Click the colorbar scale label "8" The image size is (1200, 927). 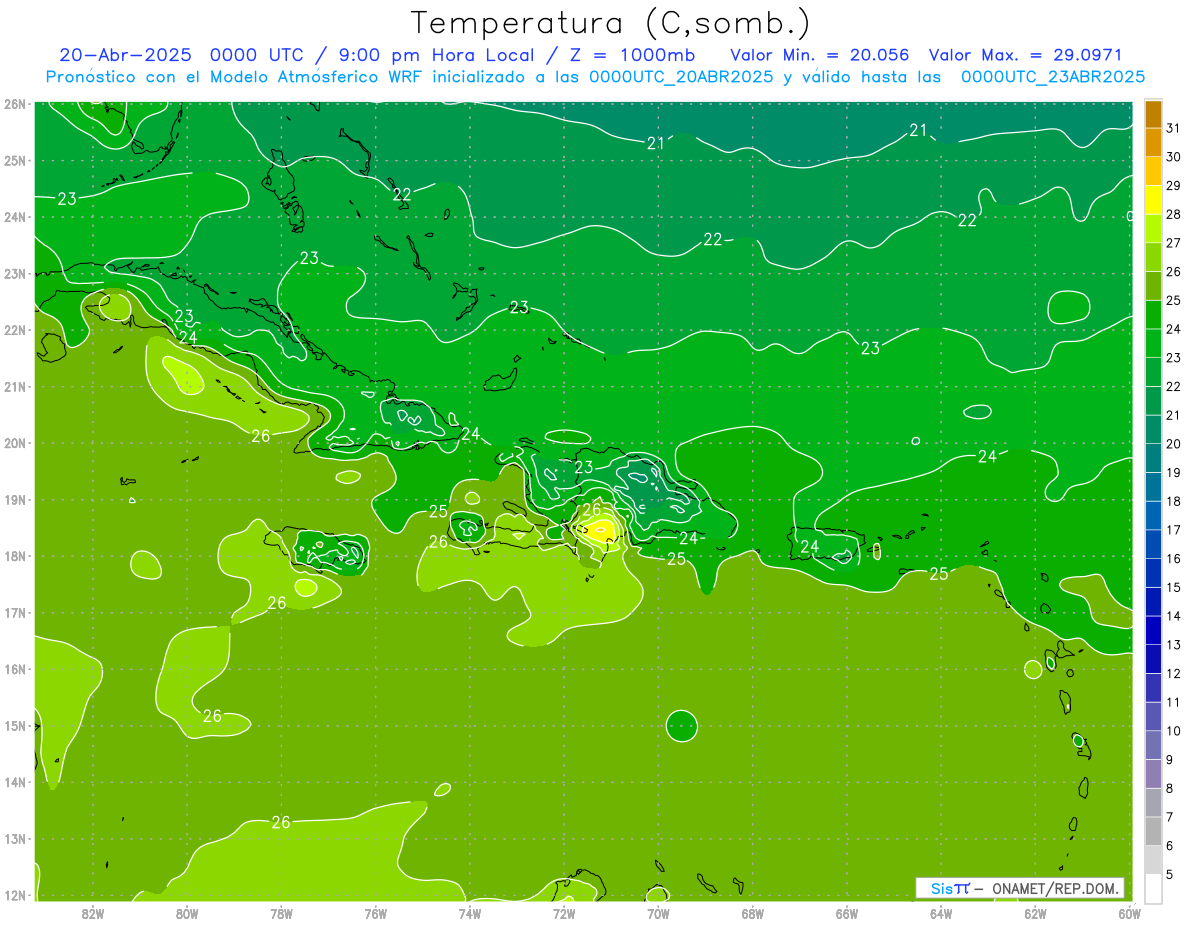click(1171, 788)
